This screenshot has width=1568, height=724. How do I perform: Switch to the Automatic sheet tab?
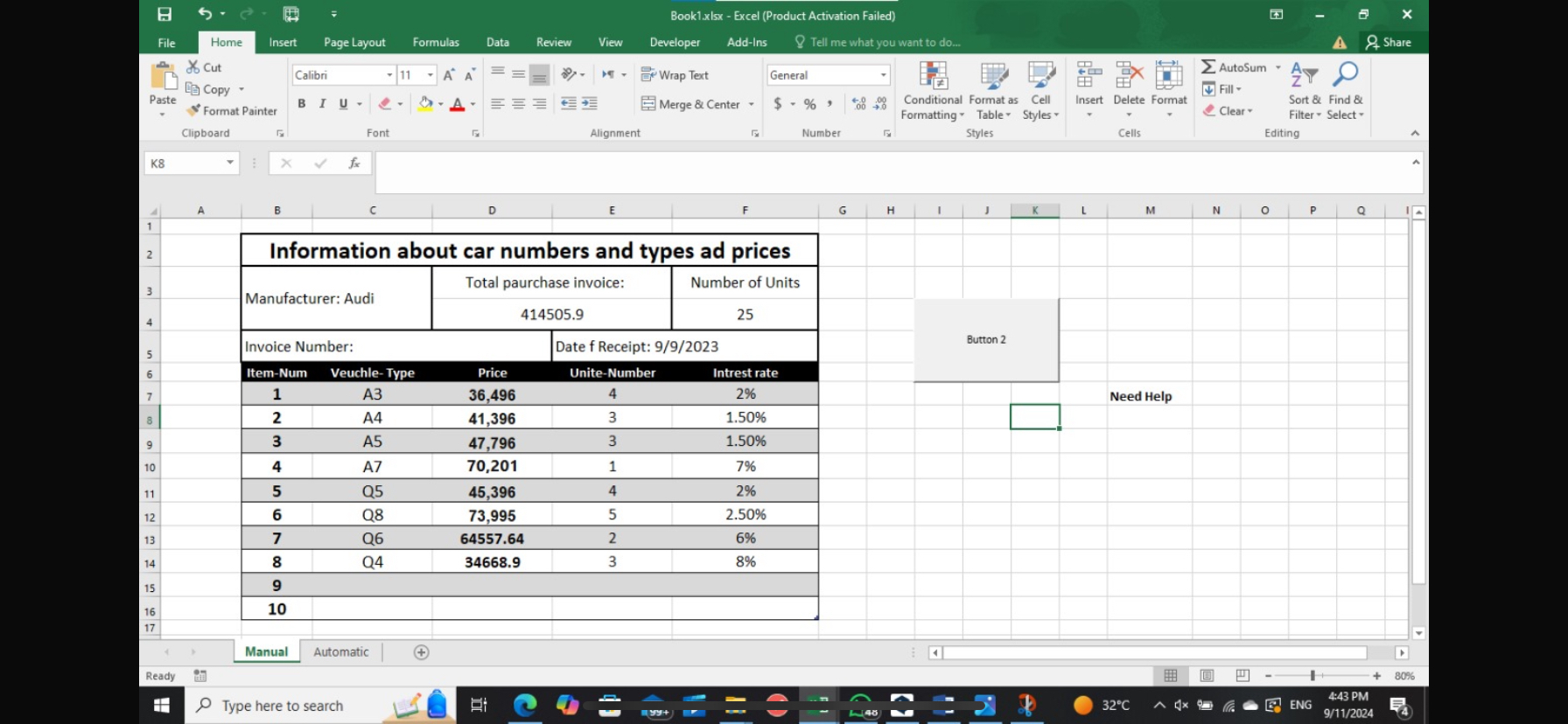click(x=341, y=652)
